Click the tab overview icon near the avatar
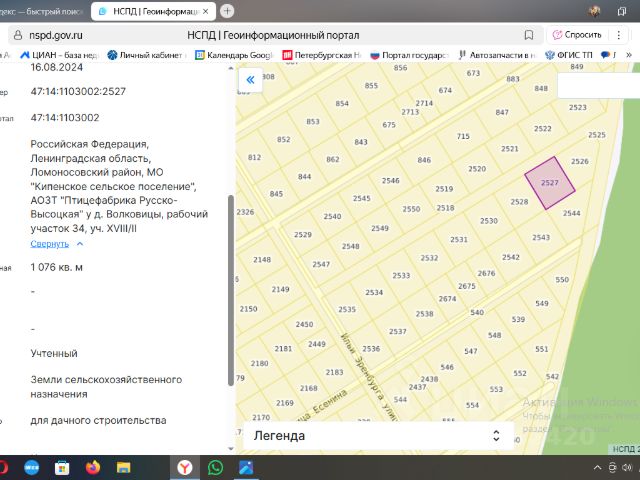This screenshot has width=640, height=480. pyautogui.click(x=622, y=11)
